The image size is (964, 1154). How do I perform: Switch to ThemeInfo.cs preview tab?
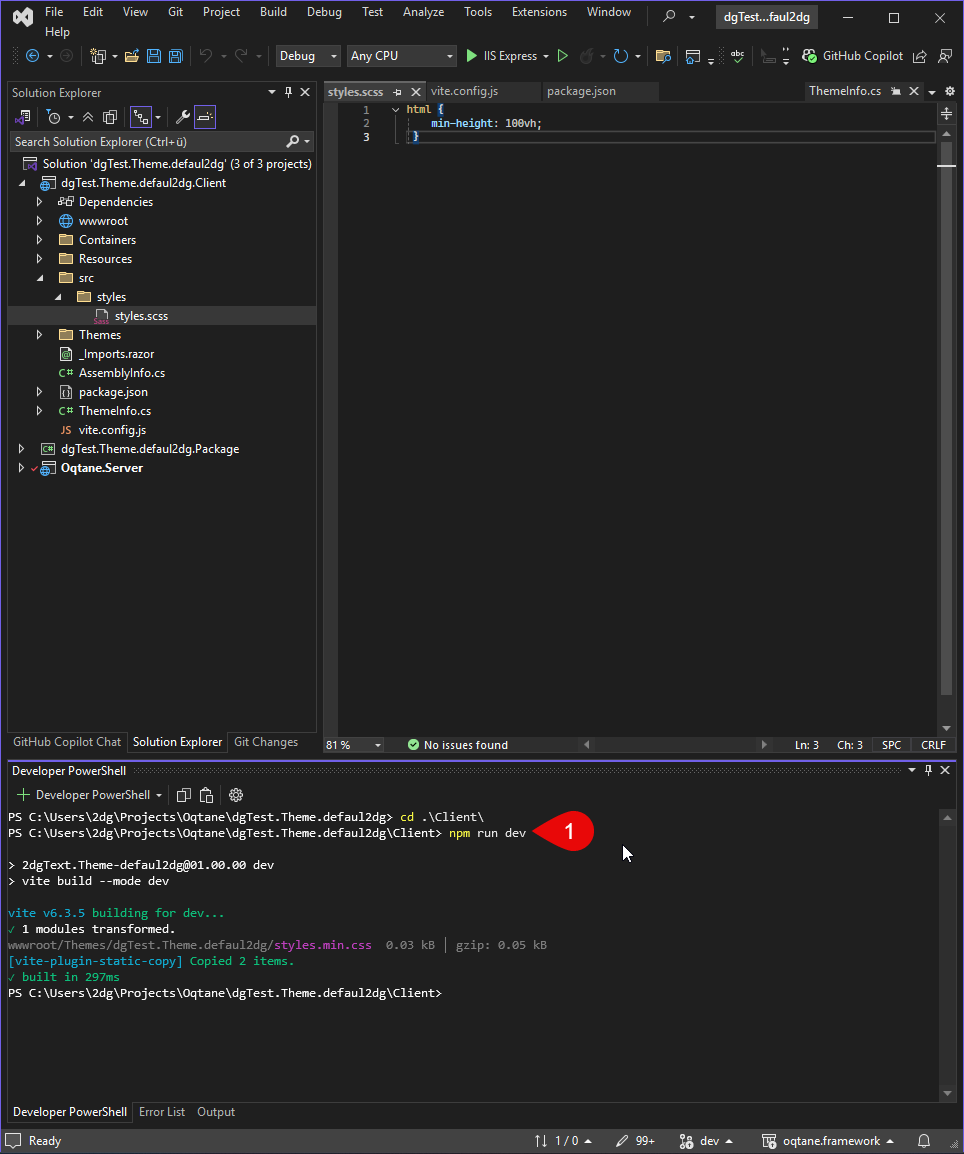click(845, 91)
